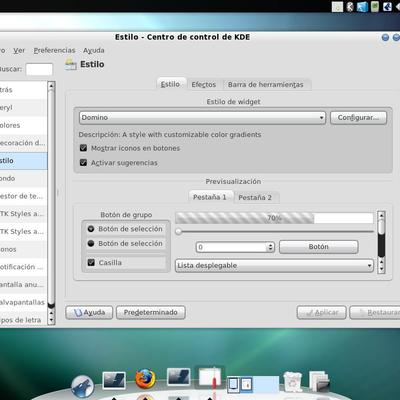Screen dimensions: 400x400
Task: Switch to second desktop in dock pager
Action: [247, 384]
